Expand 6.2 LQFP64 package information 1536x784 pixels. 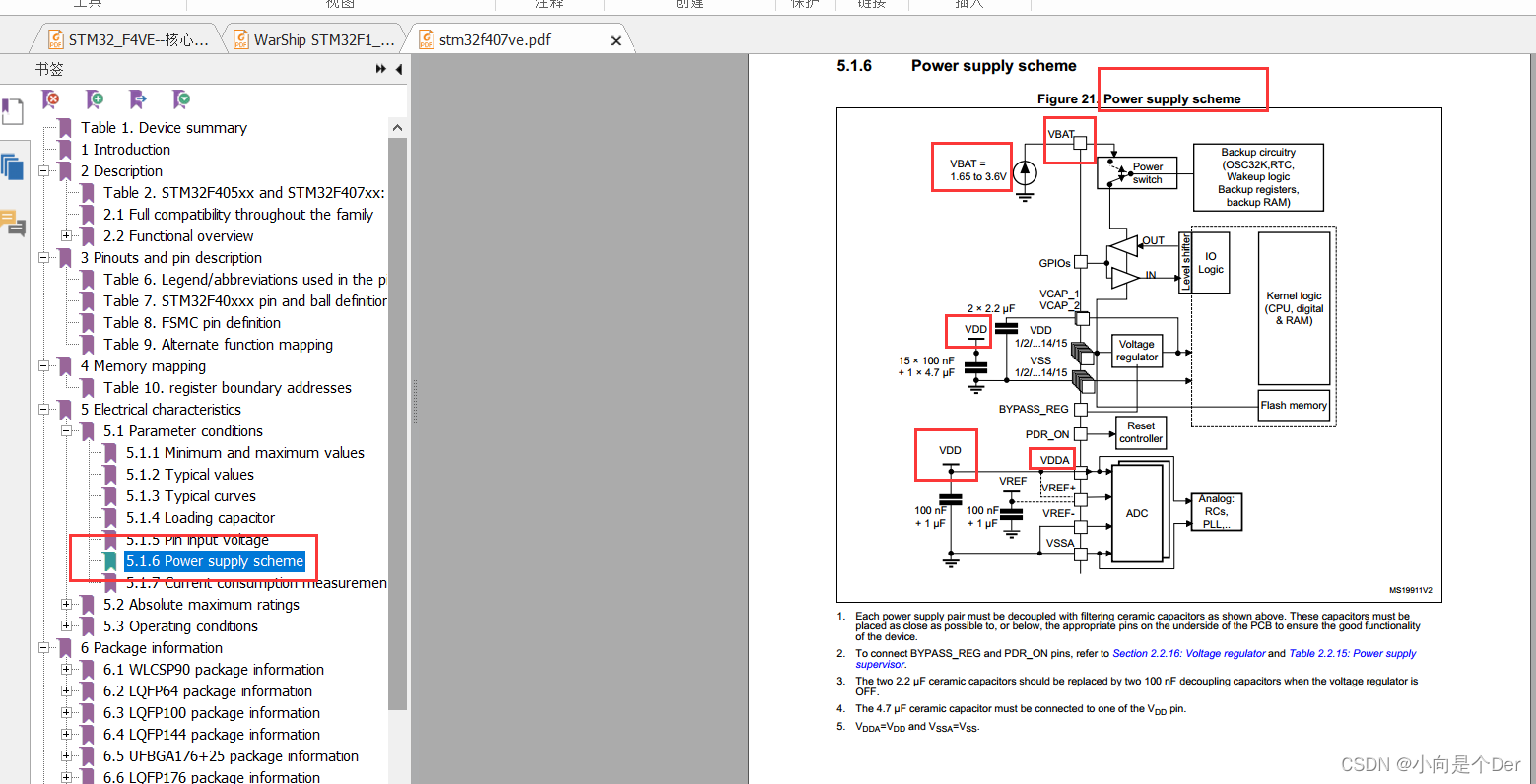click(x=66, y=691)
